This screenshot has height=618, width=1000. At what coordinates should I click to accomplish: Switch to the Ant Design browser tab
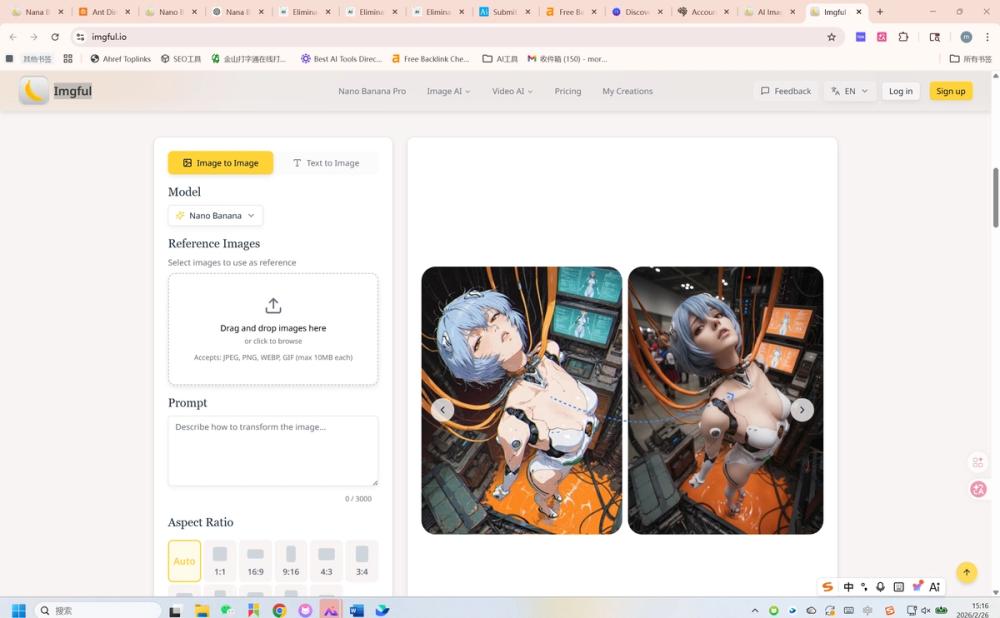pos(105,11)
